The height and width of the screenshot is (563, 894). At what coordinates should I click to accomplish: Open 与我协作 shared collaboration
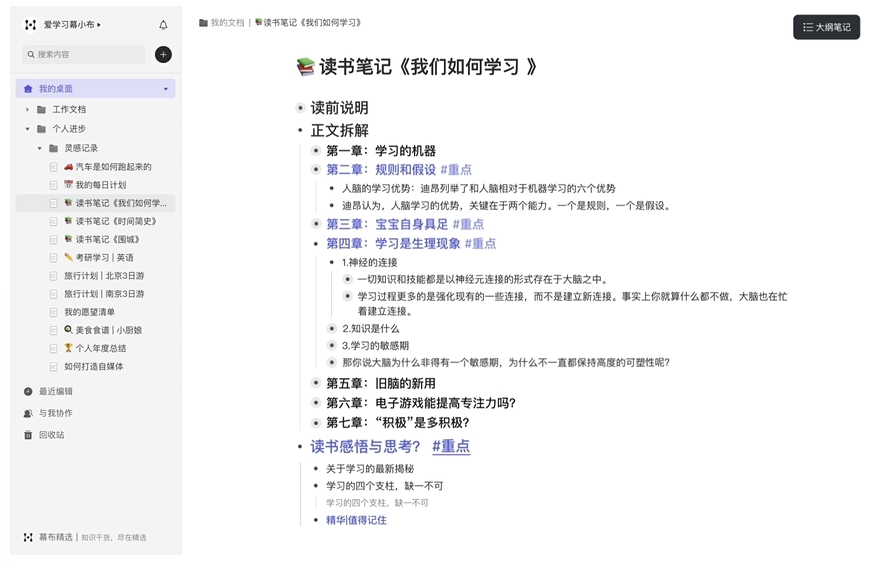pos(55,413)
